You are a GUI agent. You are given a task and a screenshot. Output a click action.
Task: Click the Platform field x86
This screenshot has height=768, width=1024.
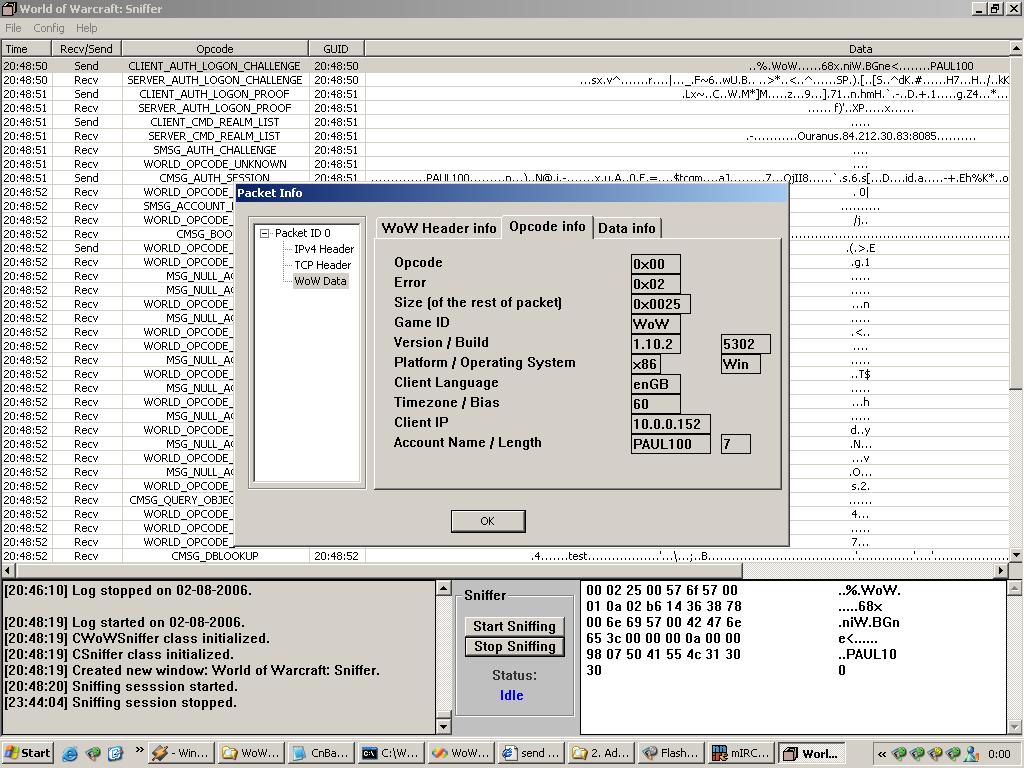click(x=645, y=364)
